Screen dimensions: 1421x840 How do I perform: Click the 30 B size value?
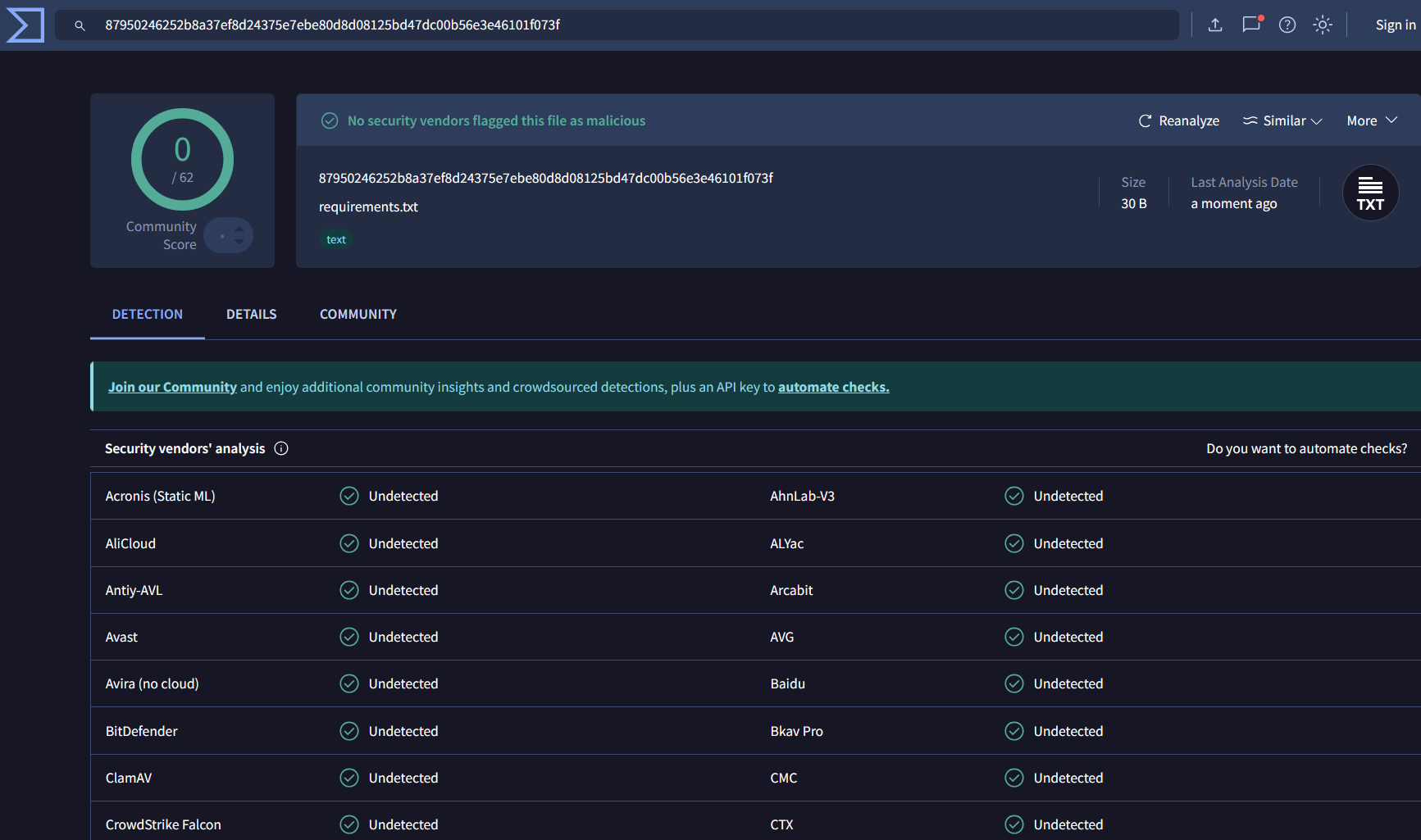tap(1134, 203)
